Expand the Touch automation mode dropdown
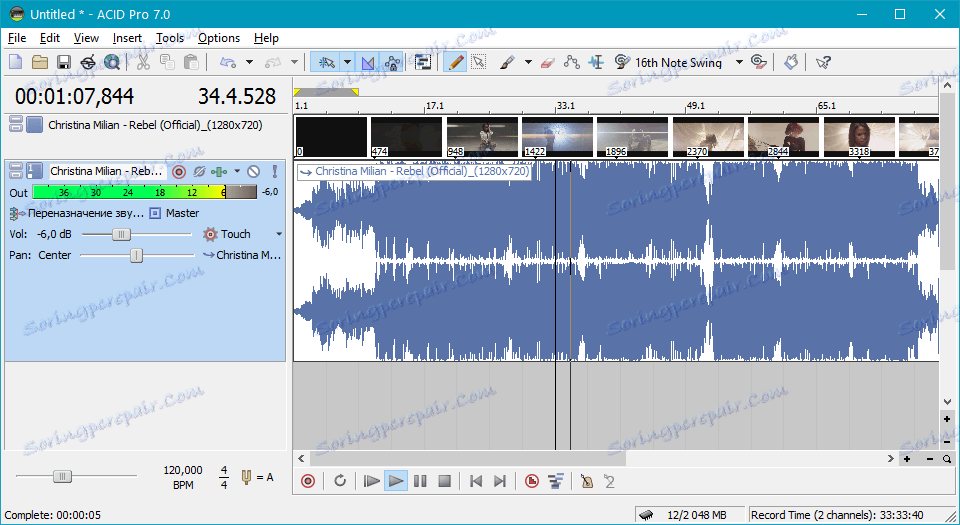960x525 pixels. (279, 234)
